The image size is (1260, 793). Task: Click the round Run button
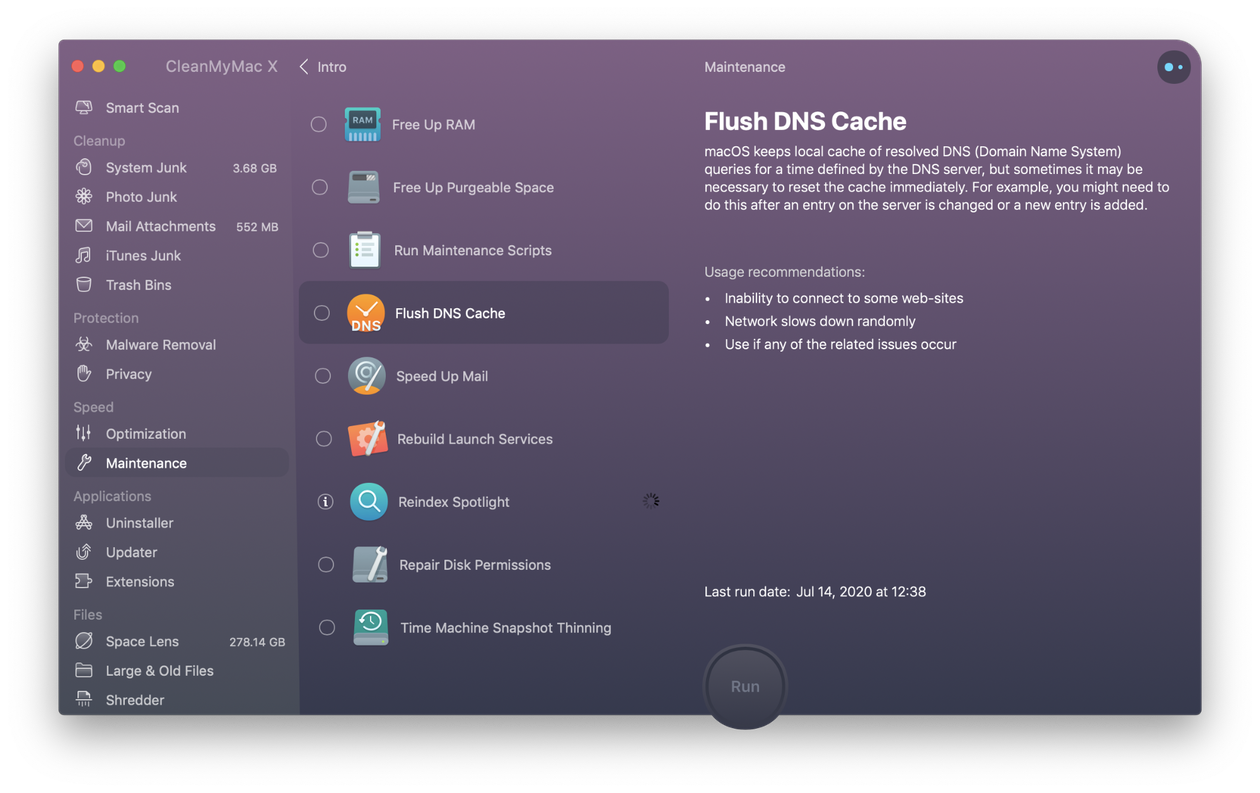tap(745, 686)
